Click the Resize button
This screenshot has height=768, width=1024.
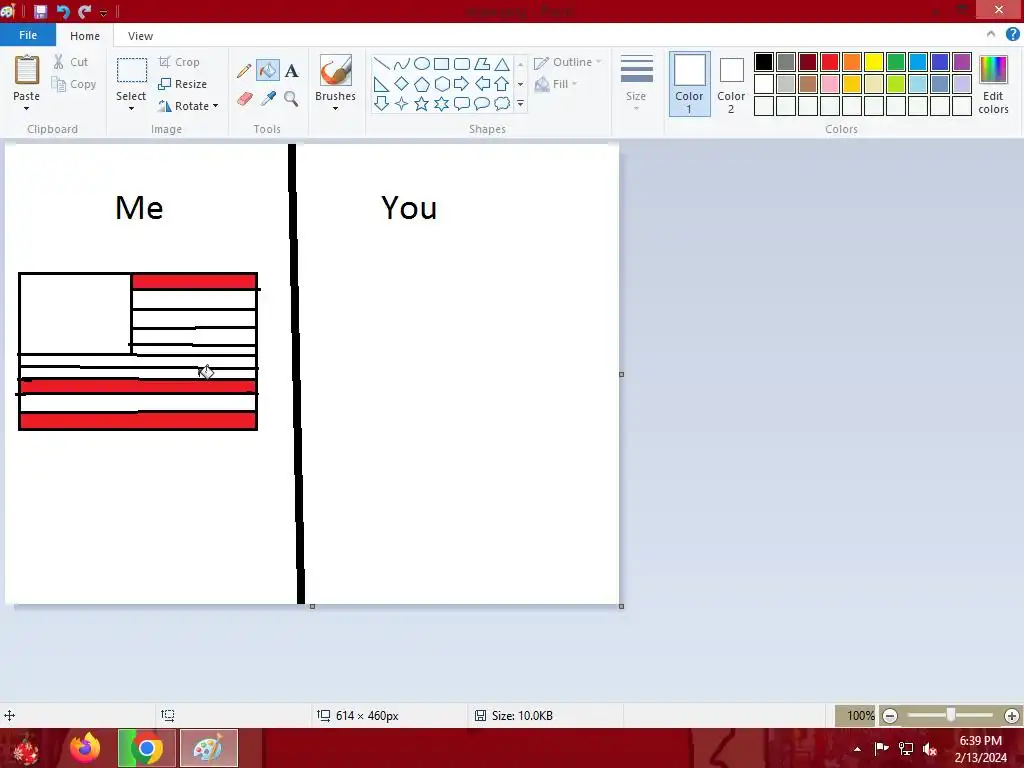point(183,84)
